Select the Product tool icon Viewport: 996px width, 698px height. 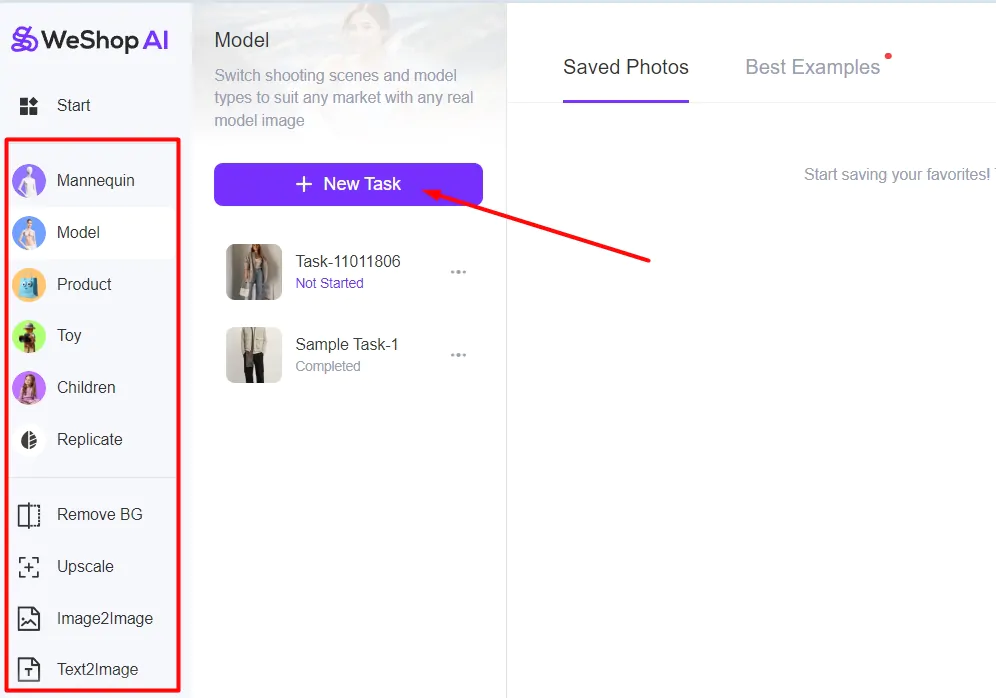point(29,285)
